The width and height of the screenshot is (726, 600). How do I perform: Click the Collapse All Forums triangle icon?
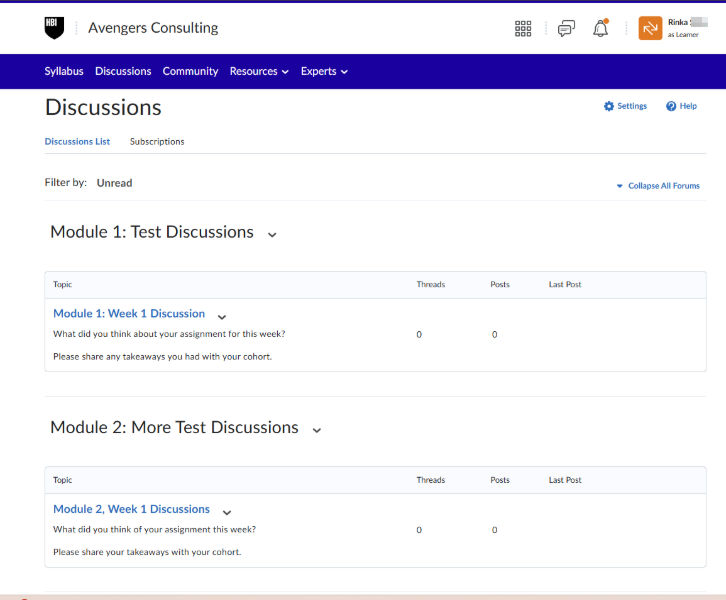(x=620, y=186)
